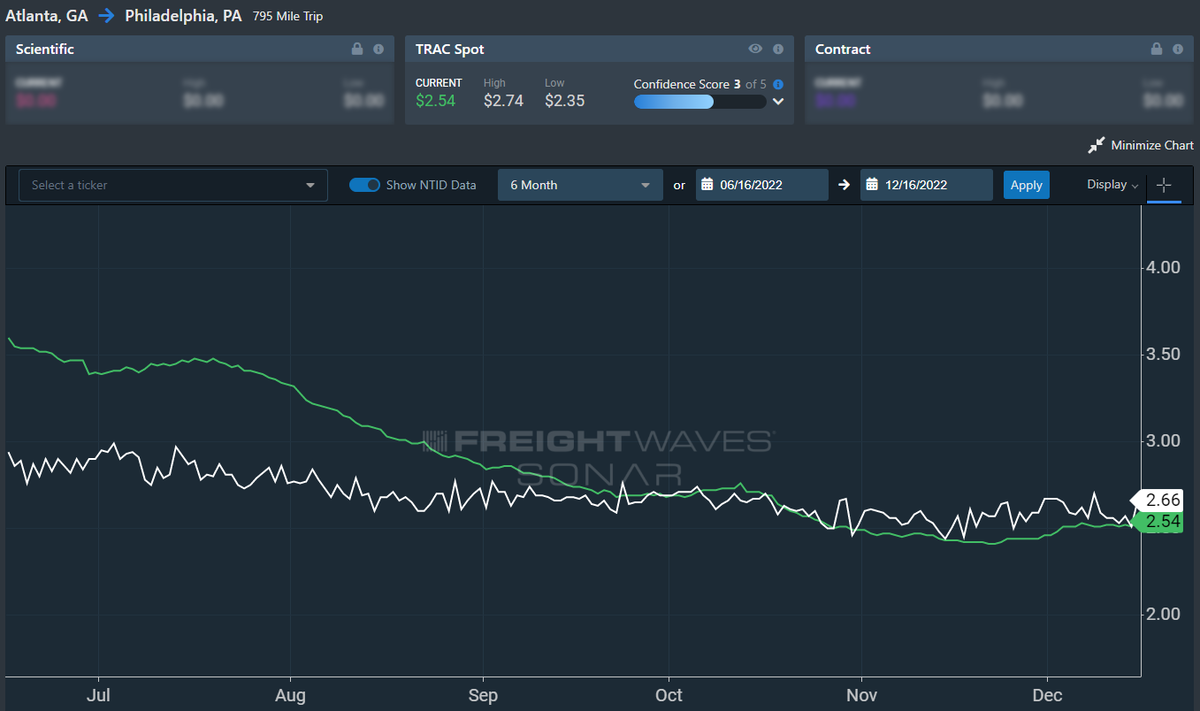The image size is (1200, 711).
Task: Click the Scientific card title
Action: [x=45, y=49]
